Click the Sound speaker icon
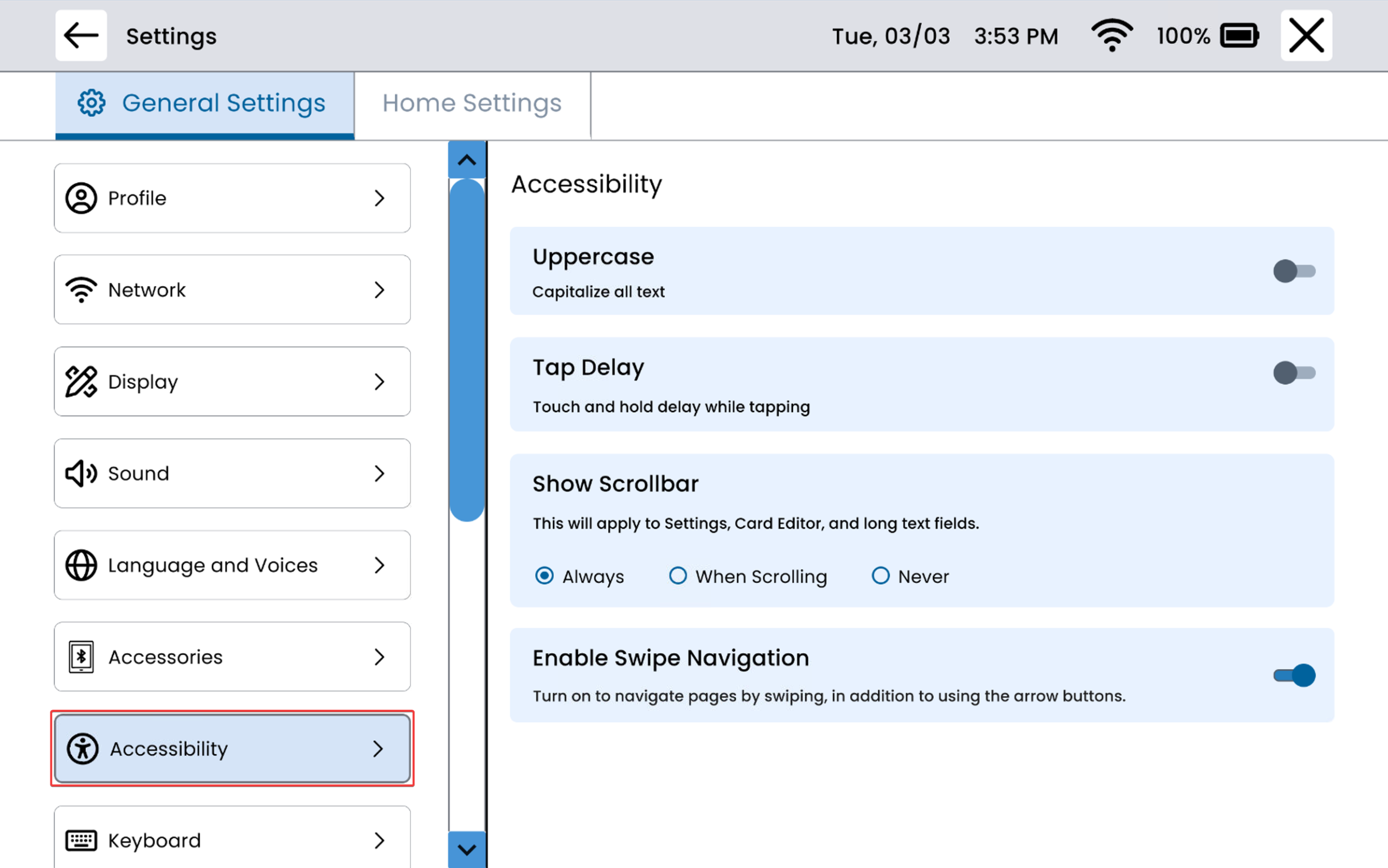The height and width of the screenshot is (868, 1388). click(81, 474)
